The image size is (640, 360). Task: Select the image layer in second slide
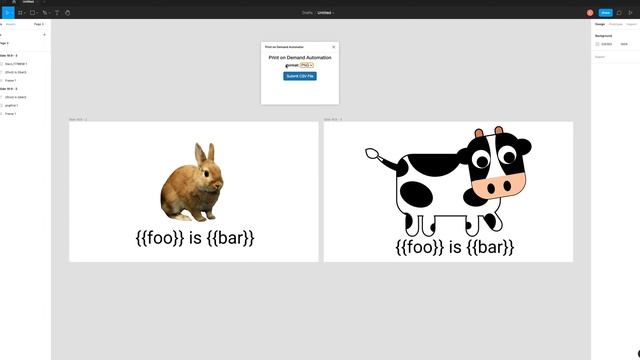pyautogui.click(x=11, y=105)
